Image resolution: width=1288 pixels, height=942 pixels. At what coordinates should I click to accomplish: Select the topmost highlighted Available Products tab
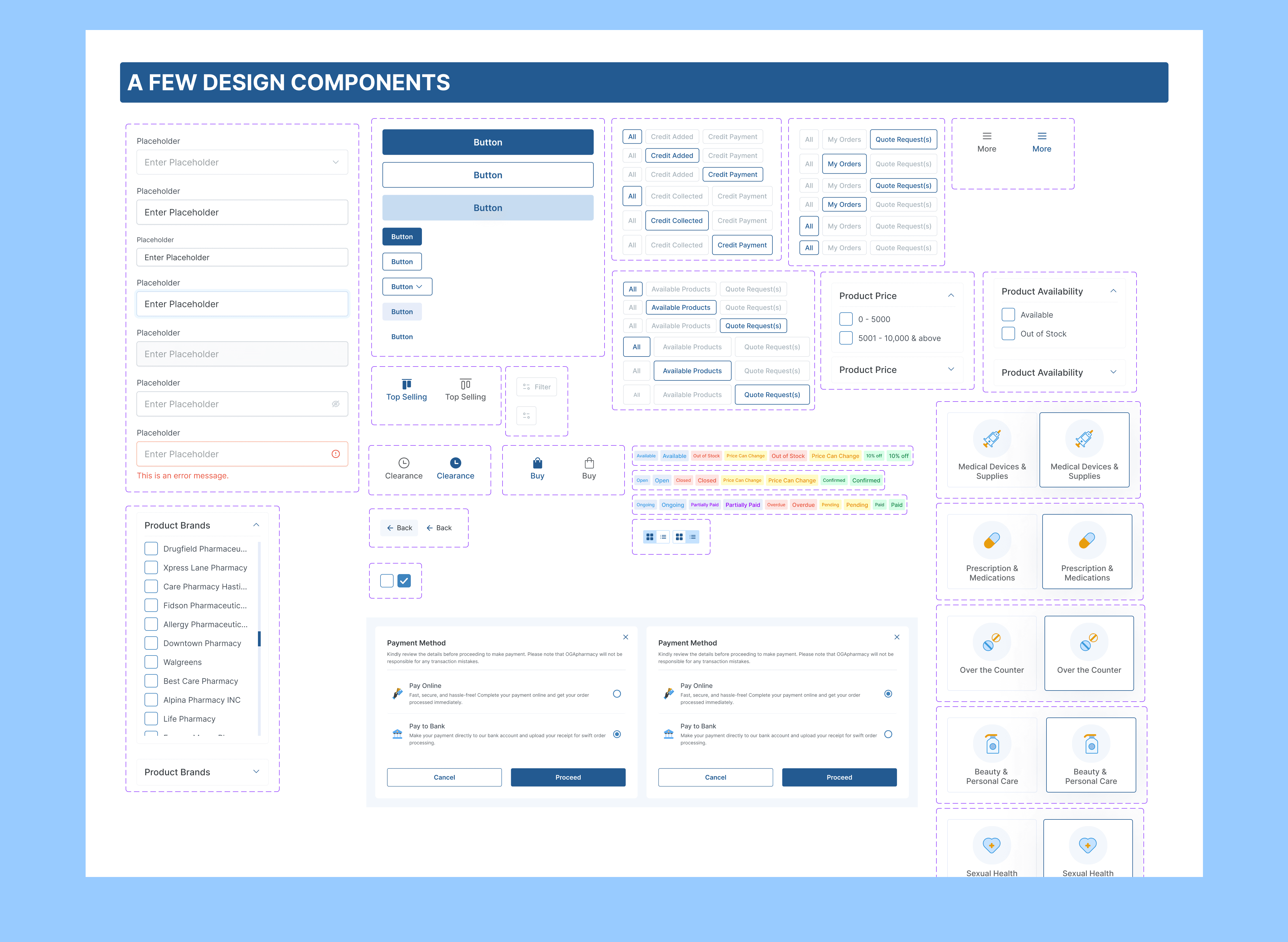[x=681, y=308]
